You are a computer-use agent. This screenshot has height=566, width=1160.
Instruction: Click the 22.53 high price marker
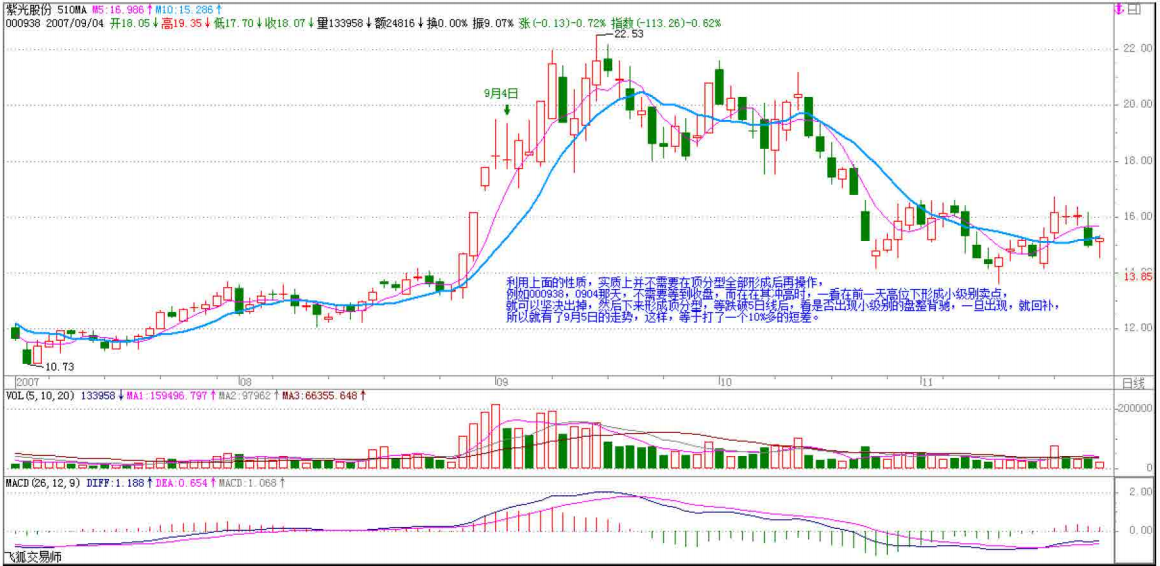[x=627, y=34]
